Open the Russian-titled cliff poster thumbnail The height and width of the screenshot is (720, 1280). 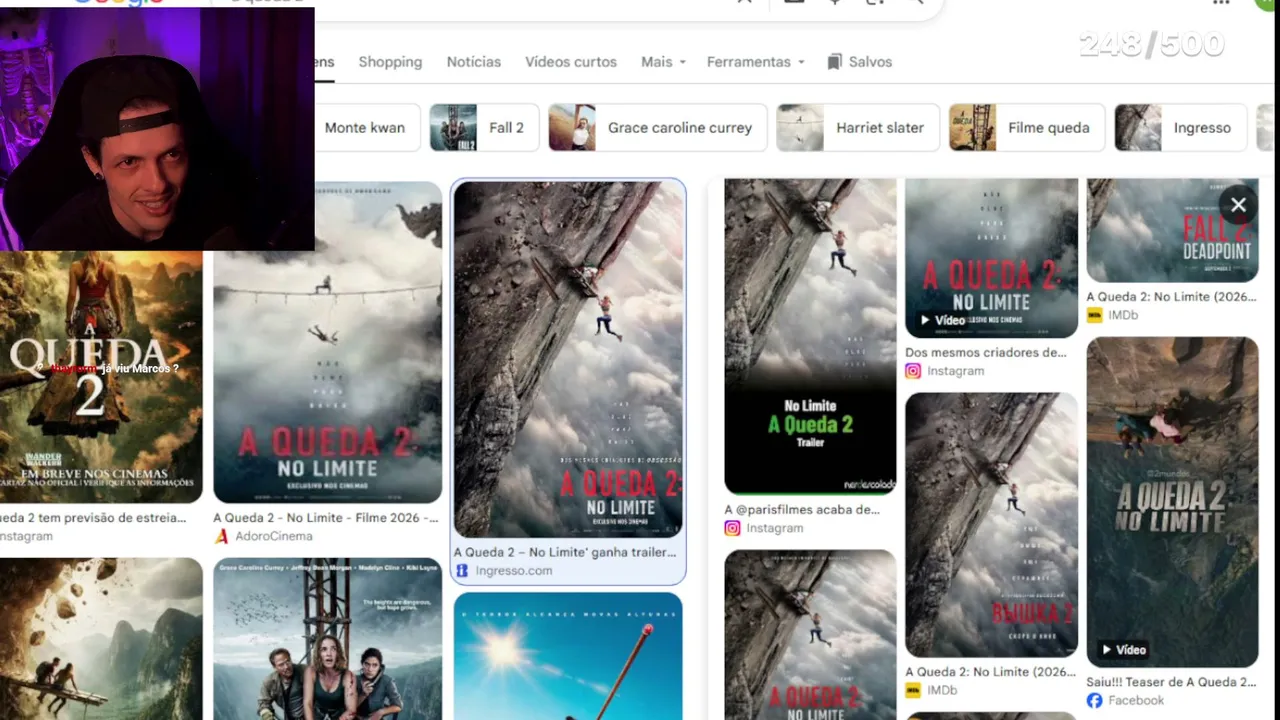coord(991,525)
